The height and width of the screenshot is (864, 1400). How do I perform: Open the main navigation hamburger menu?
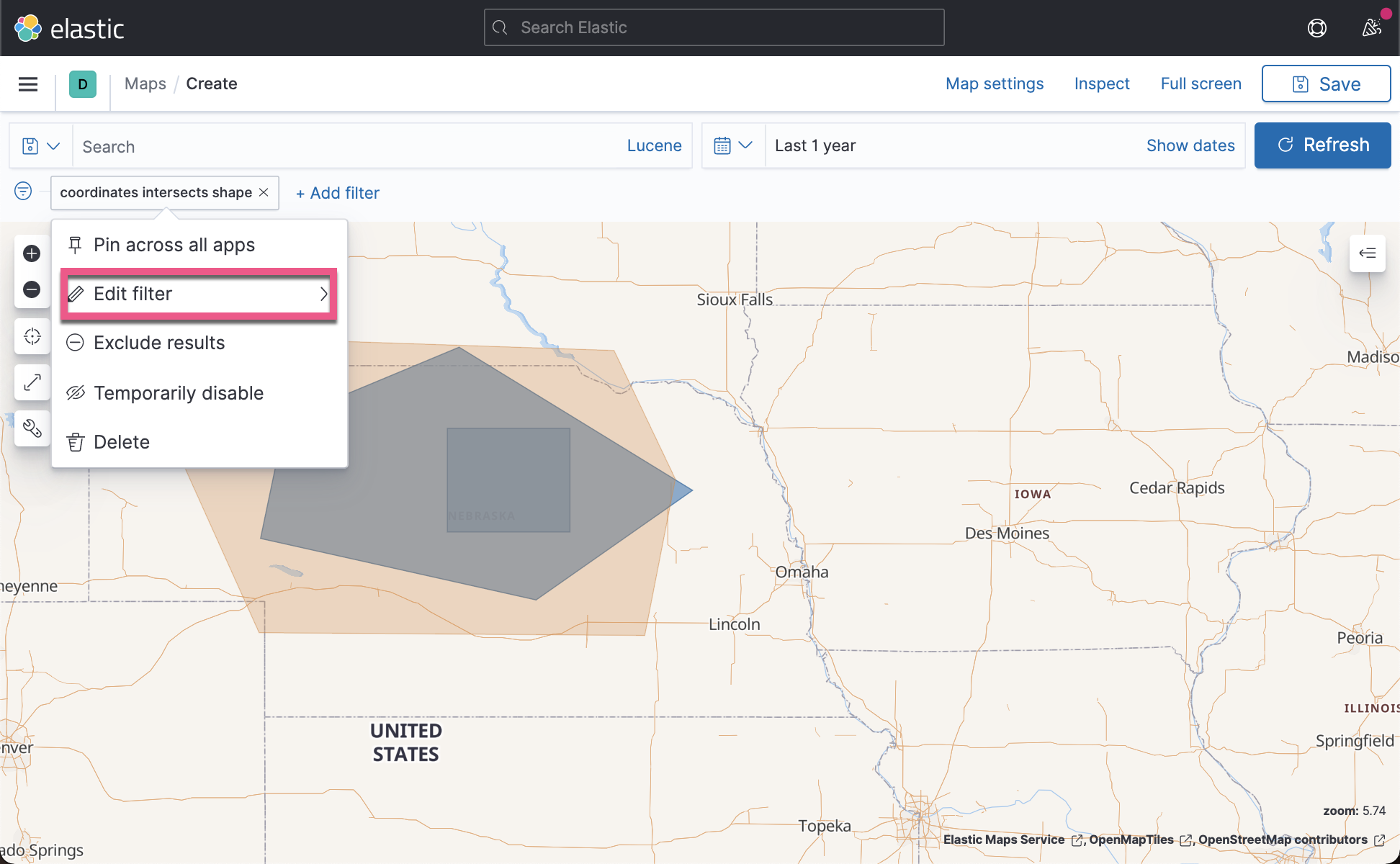coord(27,84)
